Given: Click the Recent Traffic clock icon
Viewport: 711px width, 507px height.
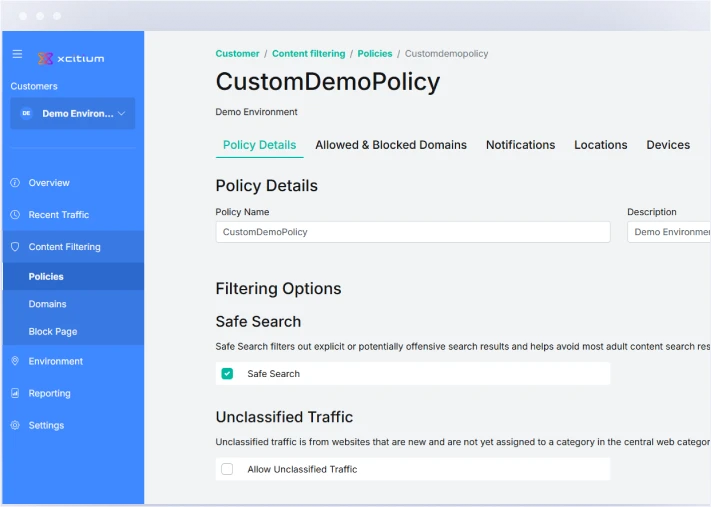Looking at the screenshot, I should pyautogui.click(x=15, y=215).
